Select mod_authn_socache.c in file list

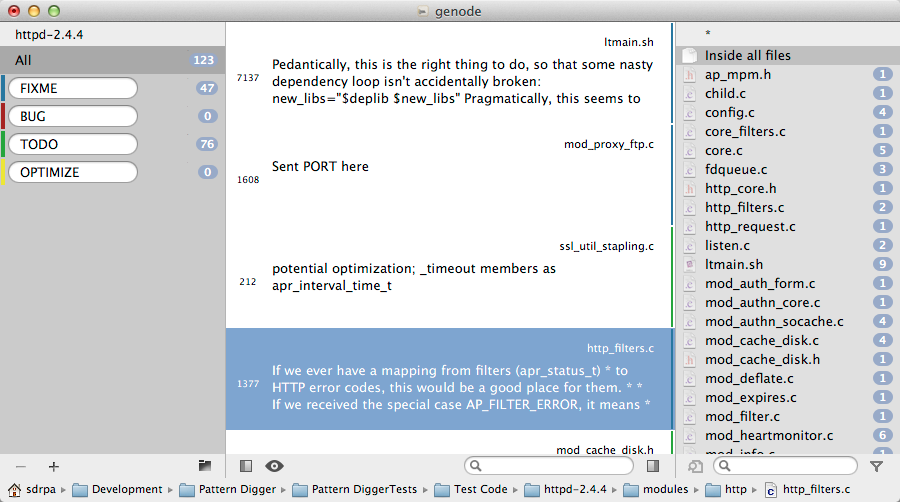[788, 321]
